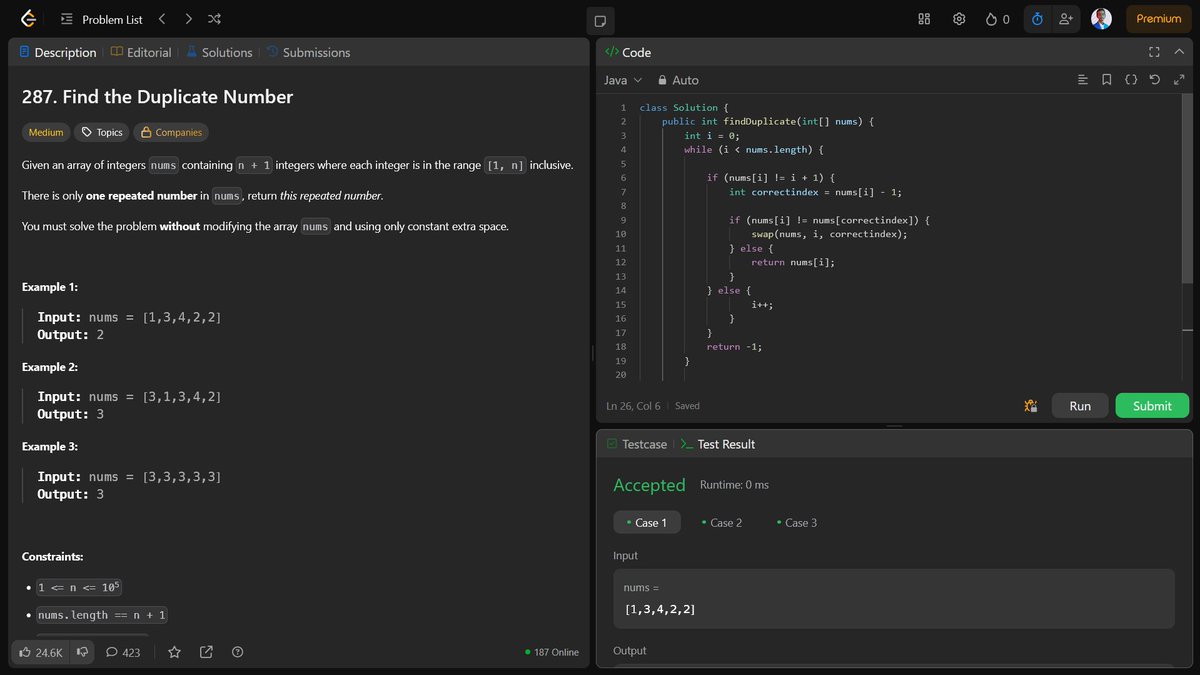Image resolution: width=1200 pixels, height=675 pixels.
Task: Click the problem title 287. Find the Duplicate Number
Action: pyautogui.click(x=157, y=97)
